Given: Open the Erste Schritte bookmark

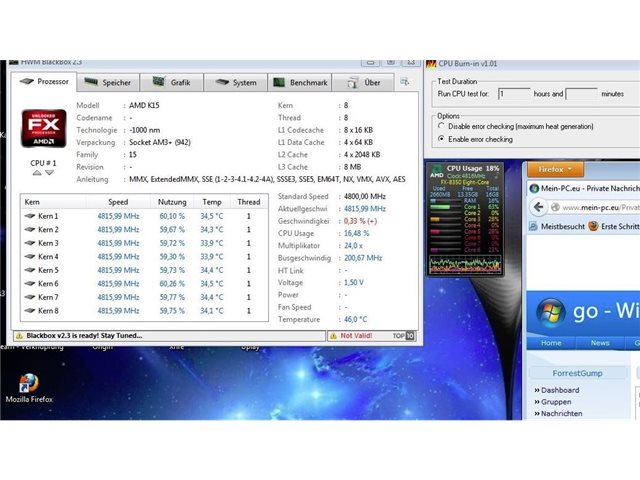Looking at the screenshot, I should click(x=614, y=226).
